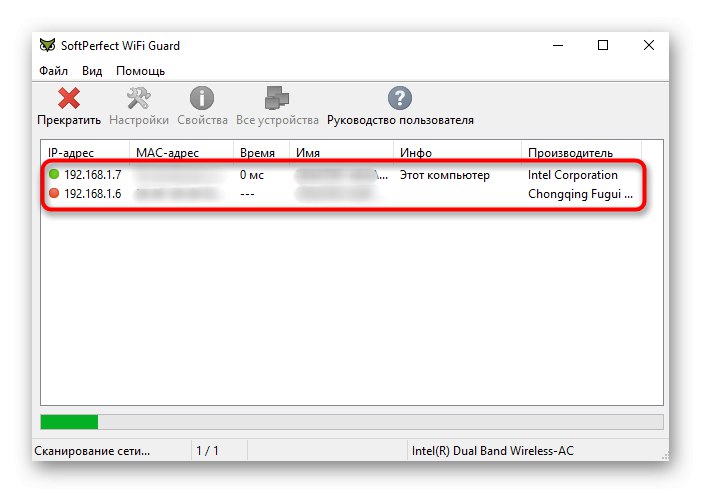Open Настройки tools icon

click(139, 98)
